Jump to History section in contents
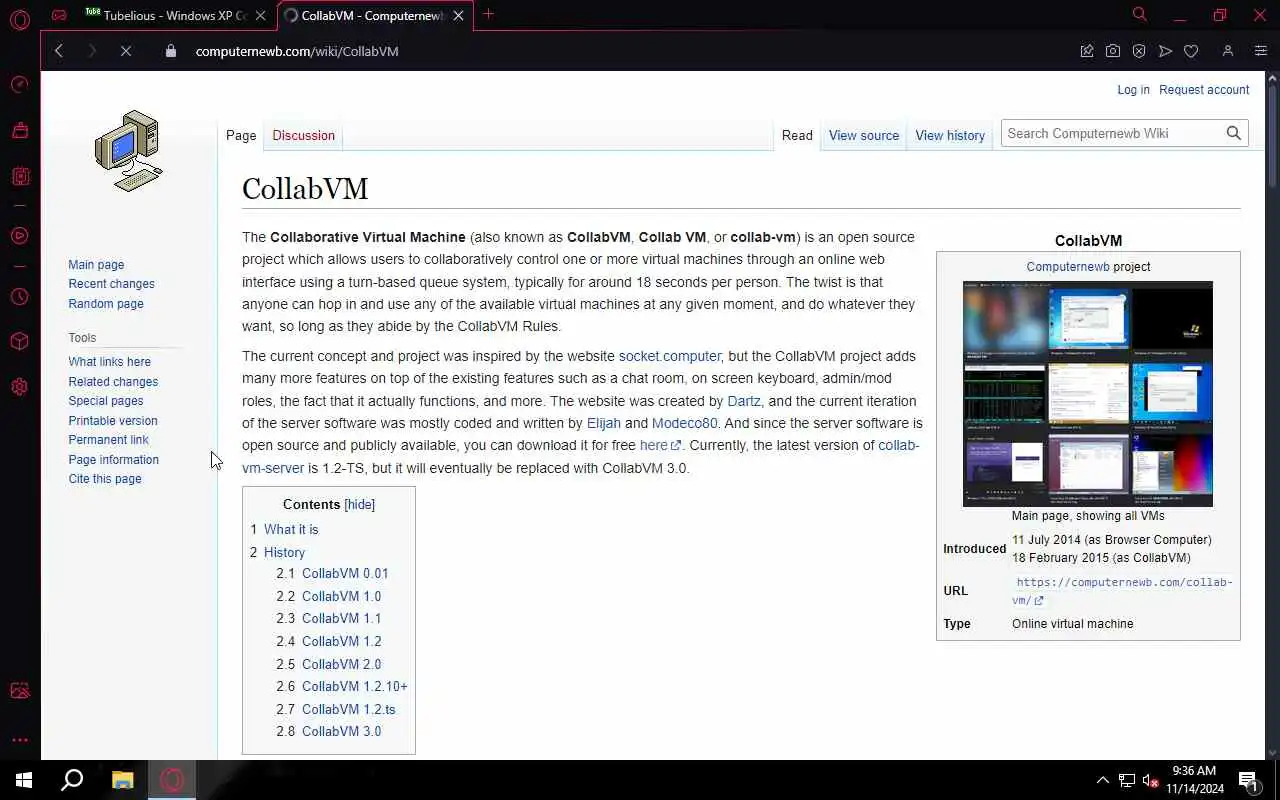 click(x=284, y=553)
